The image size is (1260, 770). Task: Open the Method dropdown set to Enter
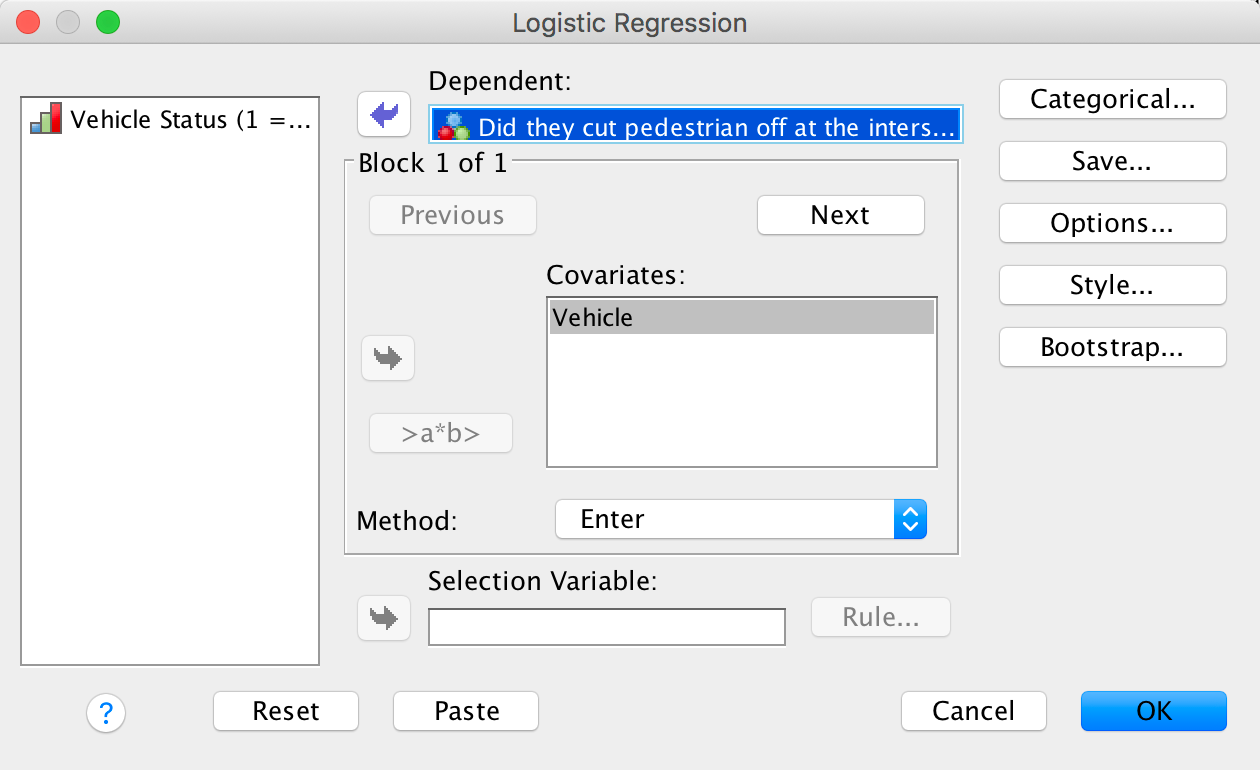pyautogui.click(x=741, y=519)
